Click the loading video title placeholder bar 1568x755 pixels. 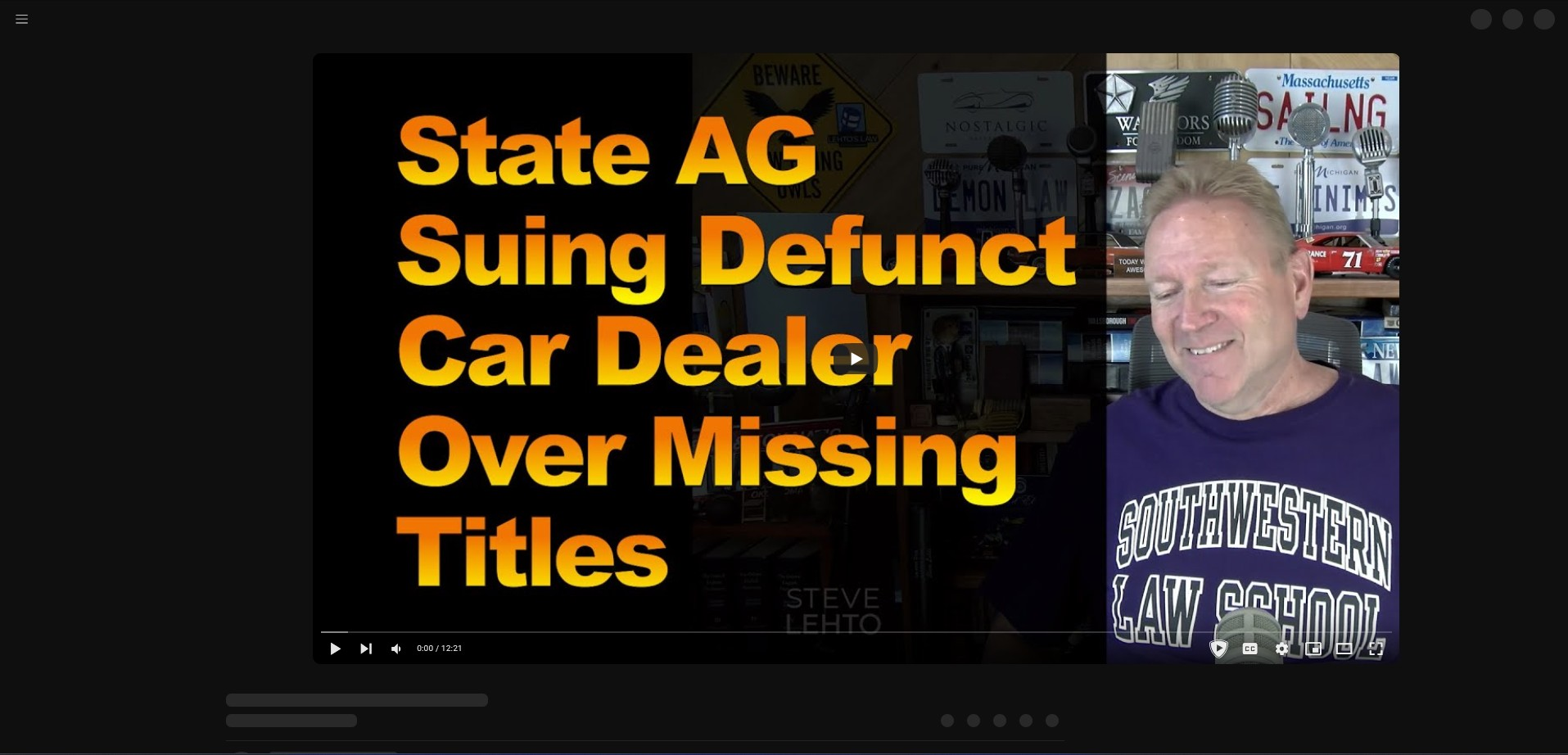click(x=357, y=700)
